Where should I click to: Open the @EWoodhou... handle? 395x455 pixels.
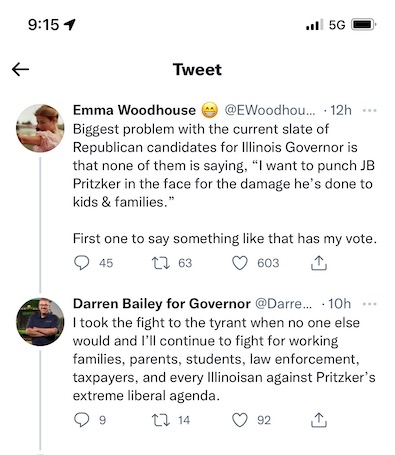point(269,110)
